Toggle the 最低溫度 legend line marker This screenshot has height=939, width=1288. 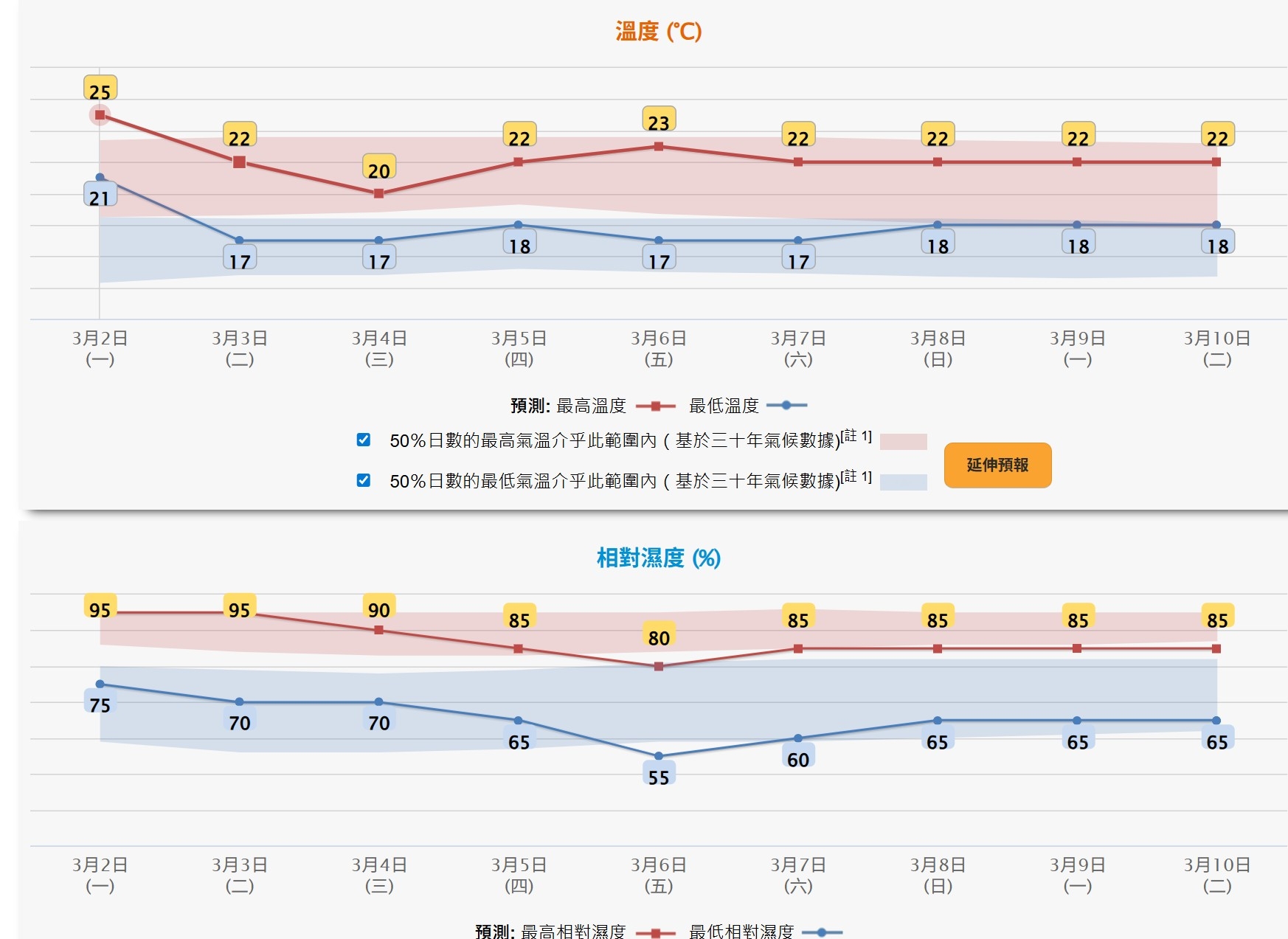[x=786, y=405]
